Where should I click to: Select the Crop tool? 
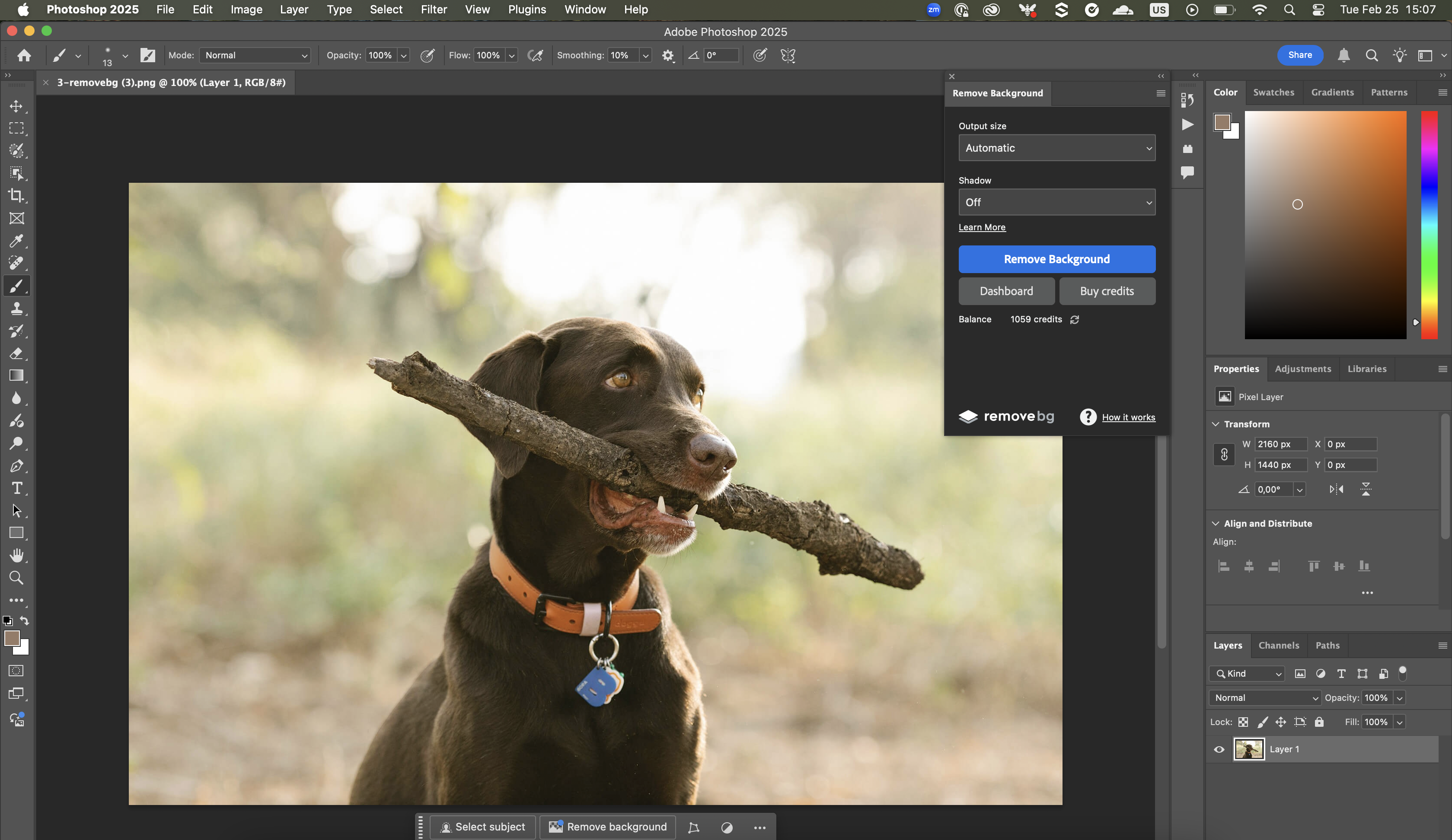click(x=16, y=196)
